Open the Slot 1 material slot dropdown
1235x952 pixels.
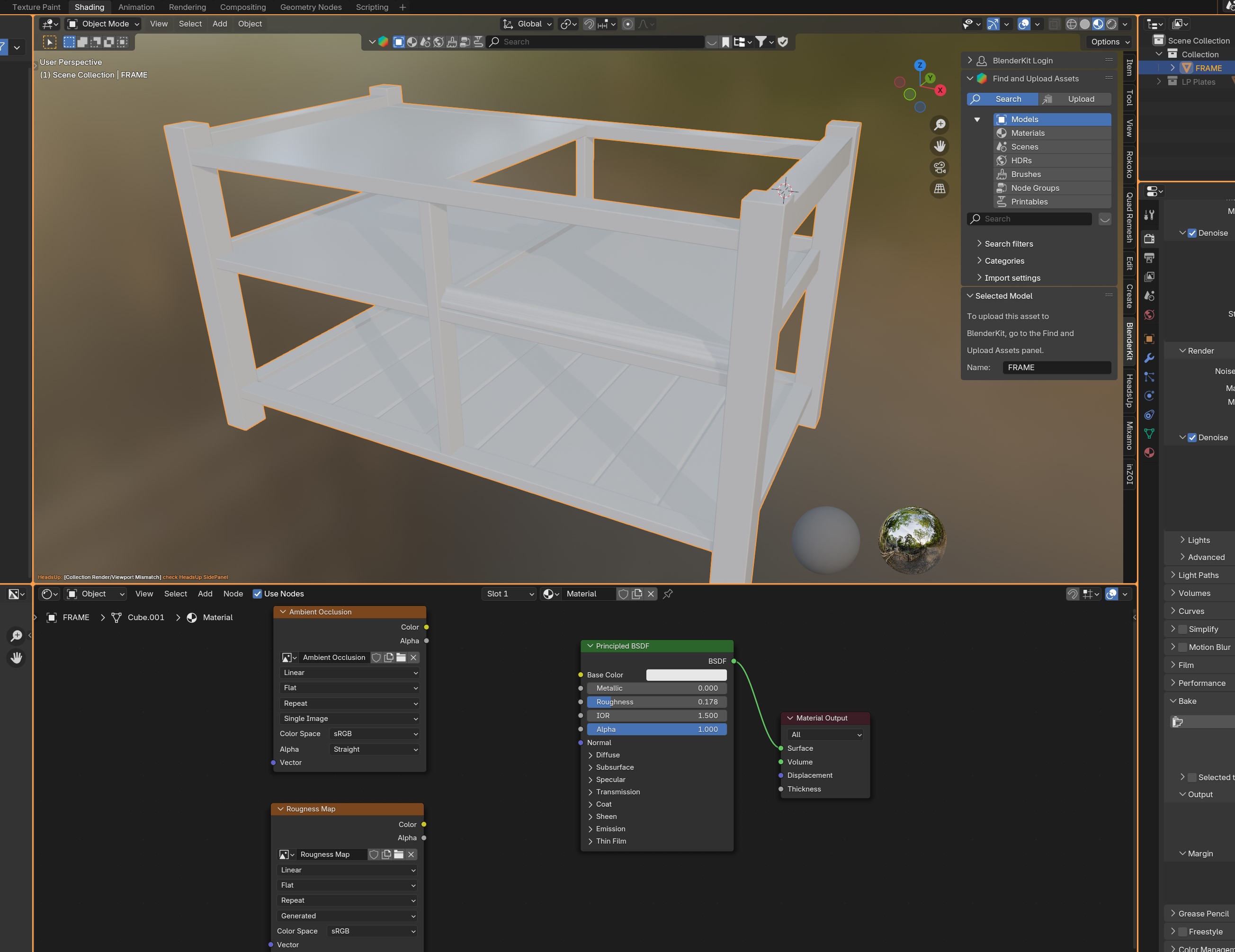pos(509,594)
